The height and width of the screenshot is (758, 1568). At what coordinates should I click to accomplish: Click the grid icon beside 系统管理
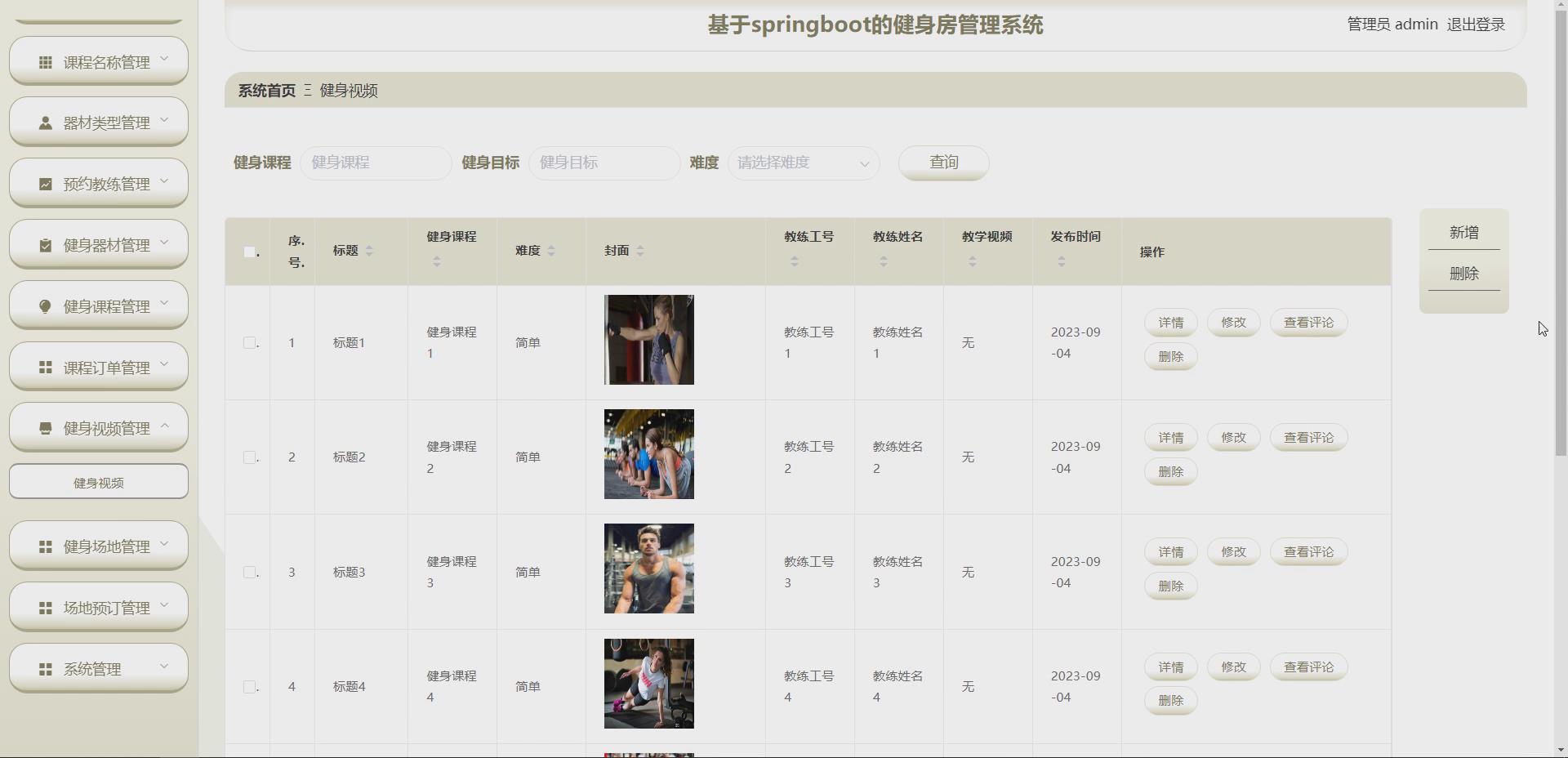[46, 669]
